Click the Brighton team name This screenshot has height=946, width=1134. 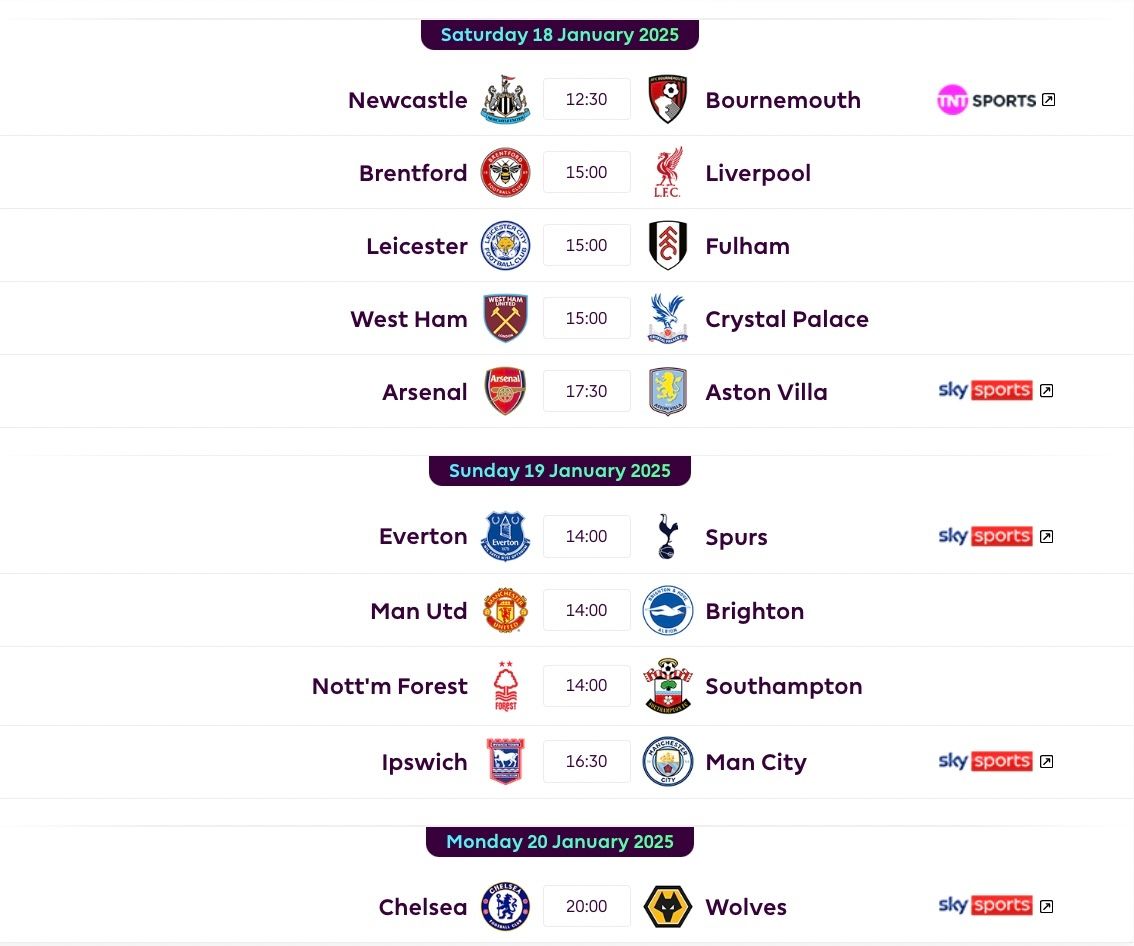pyautogui.click(x=754, y=611)
